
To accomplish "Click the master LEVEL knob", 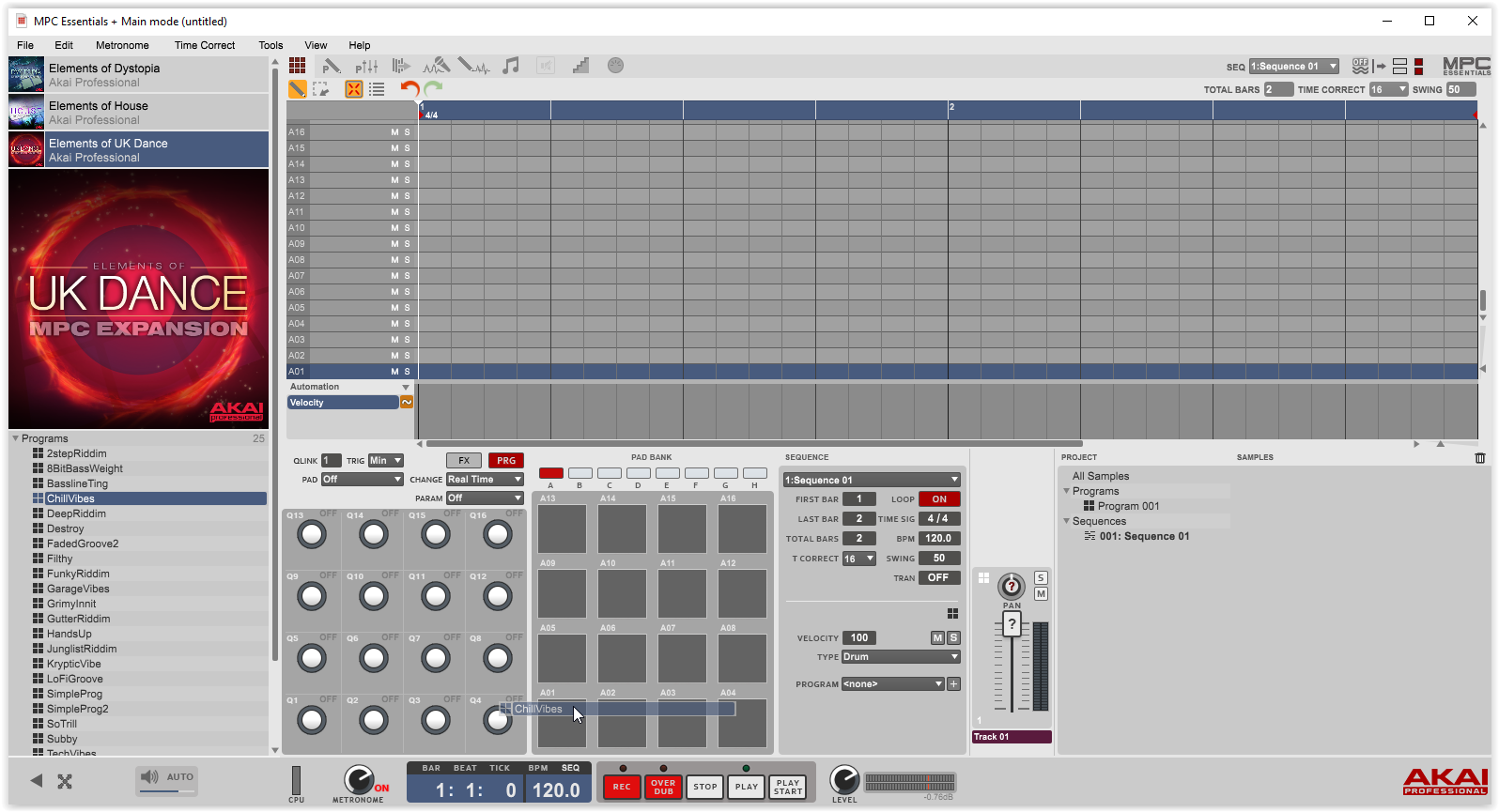I will pos(844,779).
